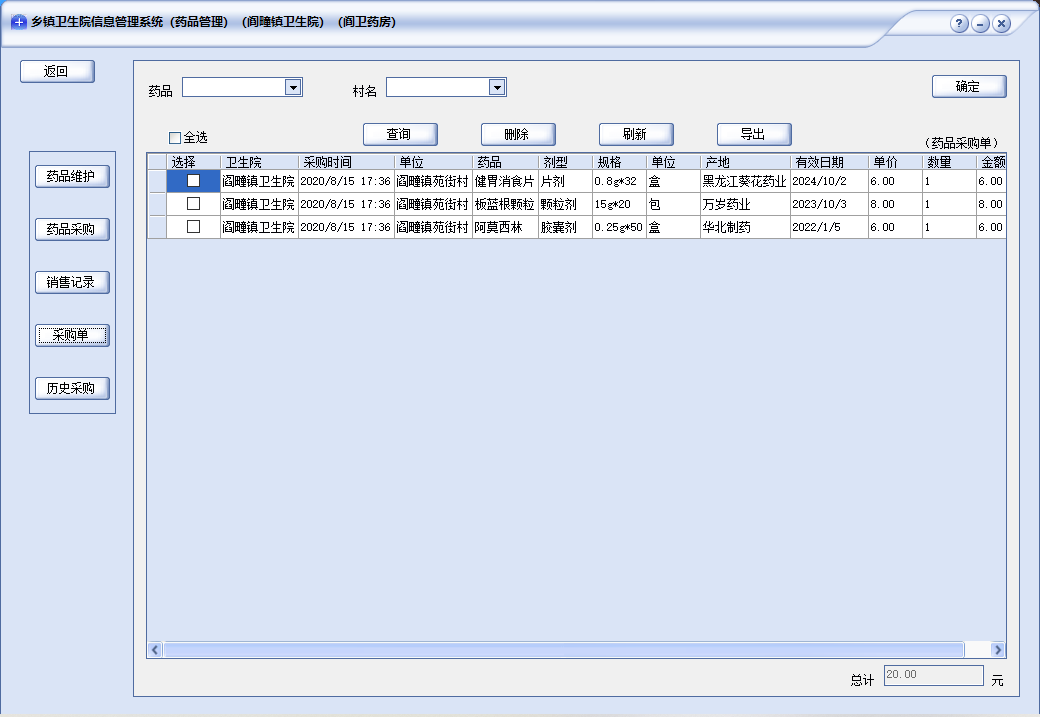Check the box for 板蓝根颗粒 row

193,204
